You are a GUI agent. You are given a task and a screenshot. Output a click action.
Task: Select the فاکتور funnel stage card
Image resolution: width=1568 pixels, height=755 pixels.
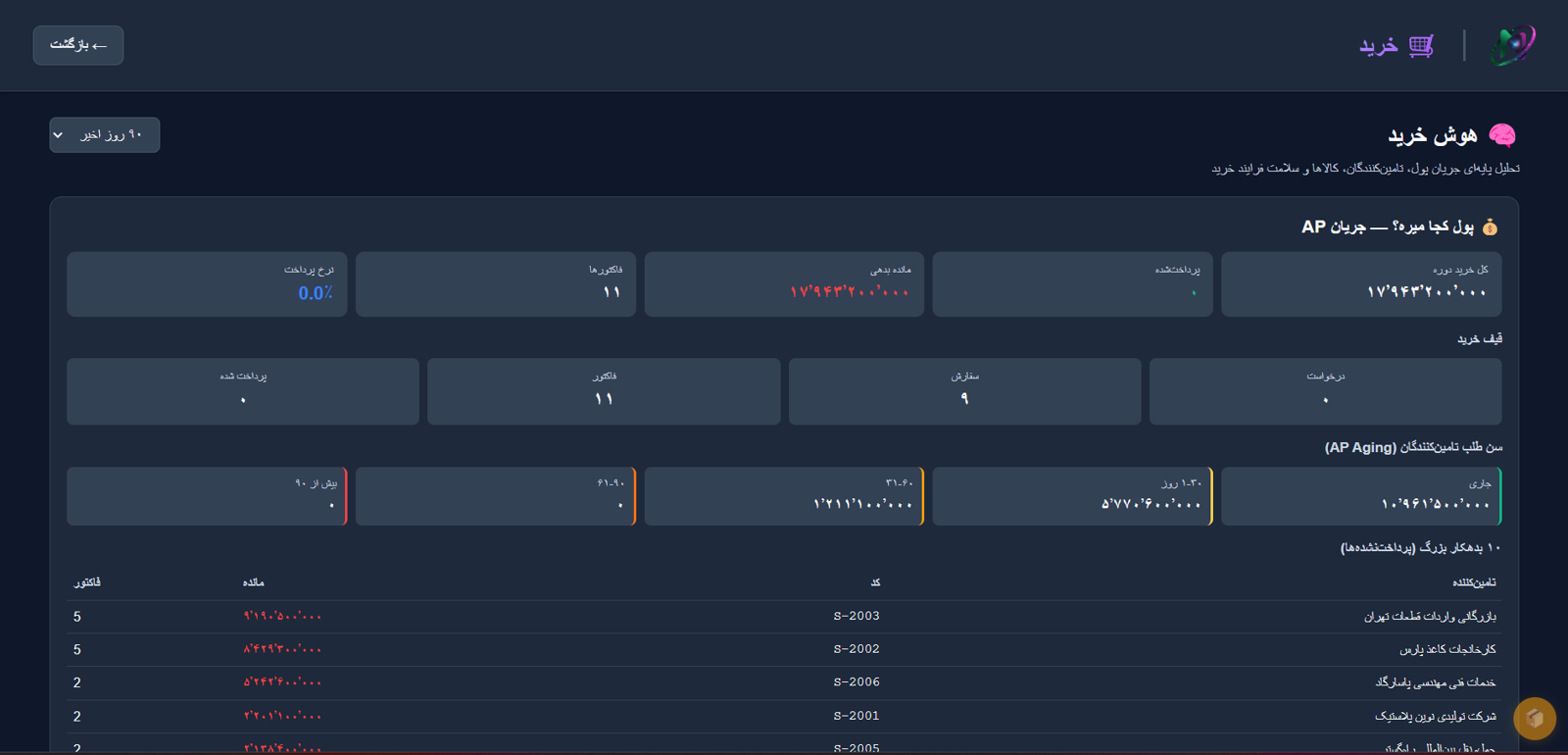click(604, 391)
